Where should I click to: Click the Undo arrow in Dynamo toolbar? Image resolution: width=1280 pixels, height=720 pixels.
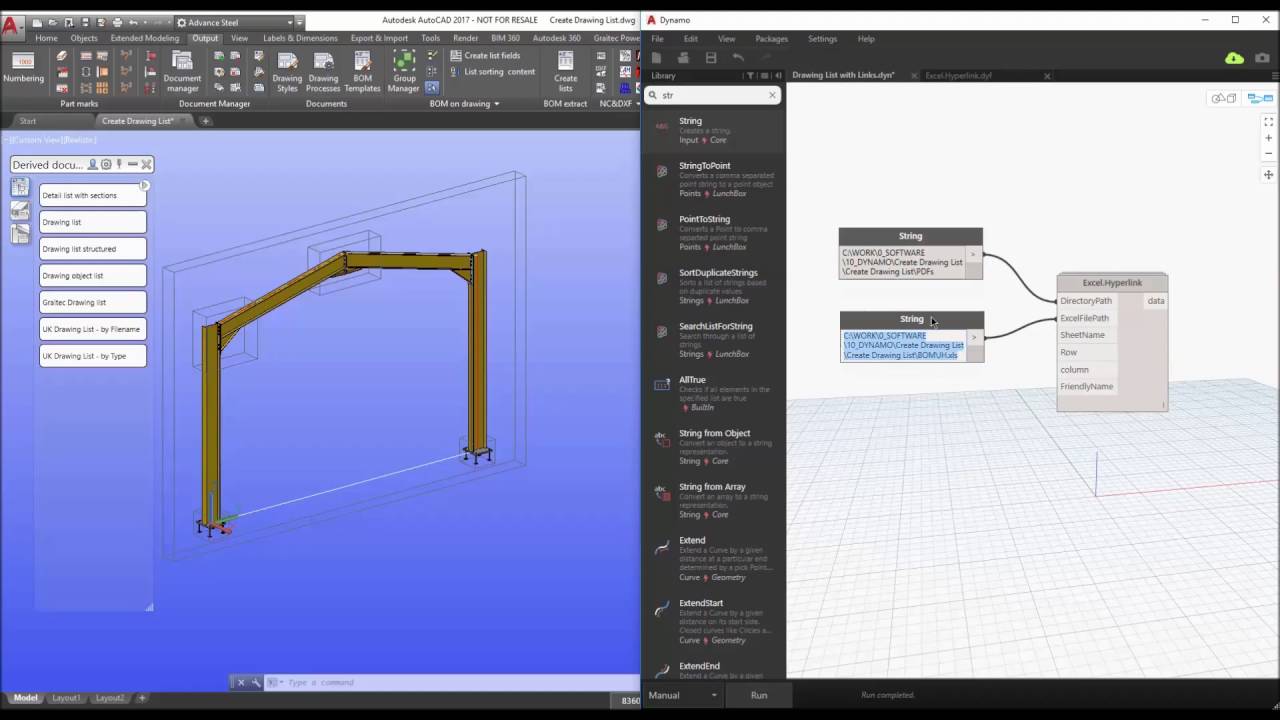pyautogui.click(x=738, y=58)
